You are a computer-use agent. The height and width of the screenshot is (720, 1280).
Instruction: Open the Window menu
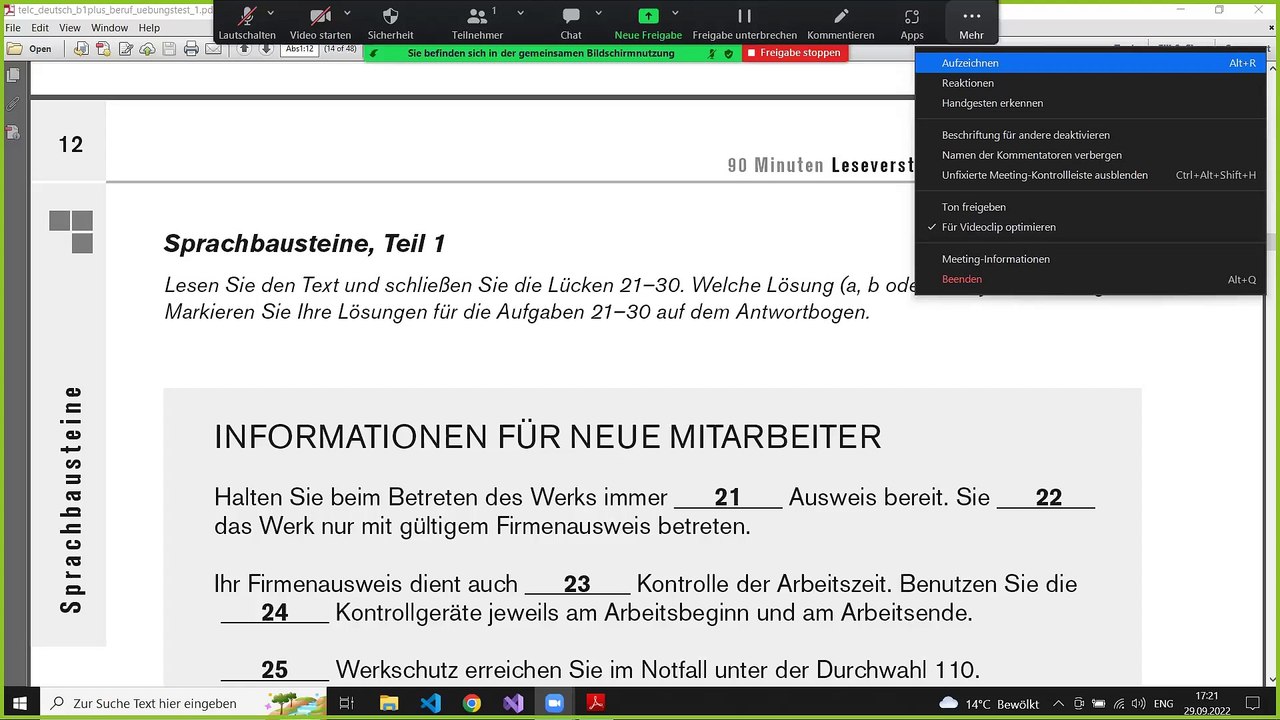coord(110,28)
